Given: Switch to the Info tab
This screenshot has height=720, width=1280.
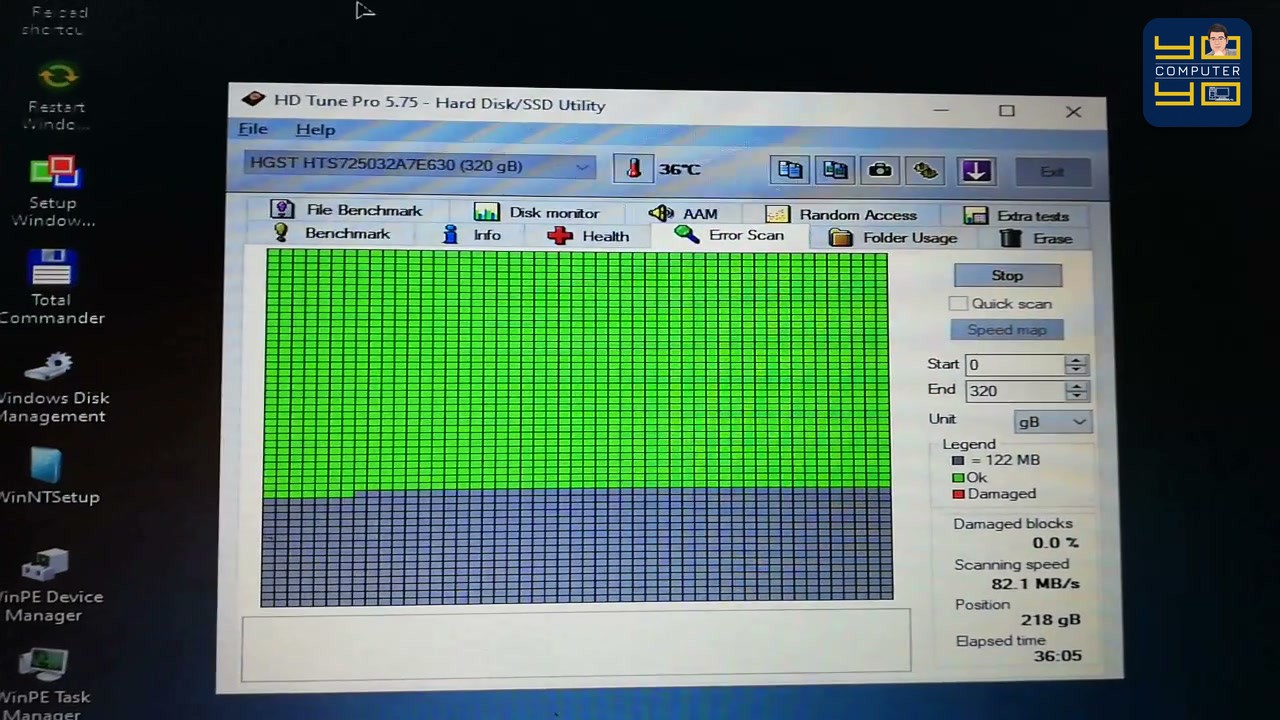Looking at the screenshot, I should (472, 235).
